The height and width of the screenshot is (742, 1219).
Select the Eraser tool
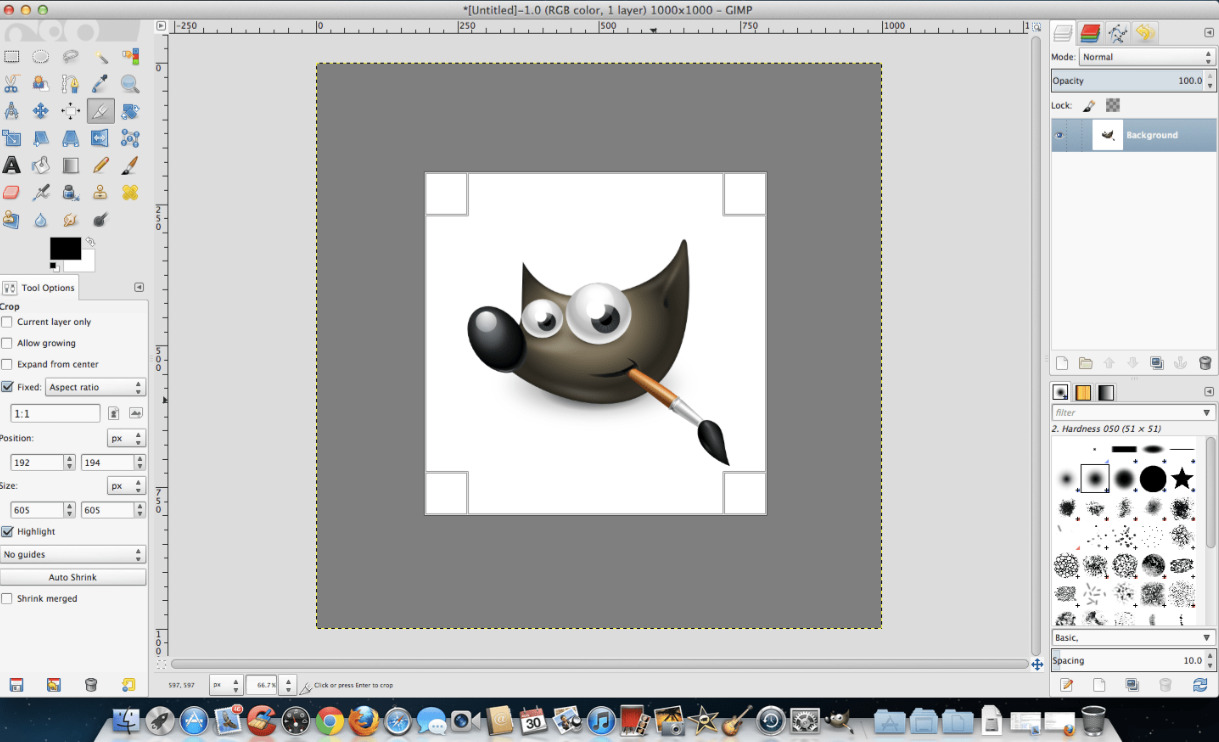click(11, 192)
